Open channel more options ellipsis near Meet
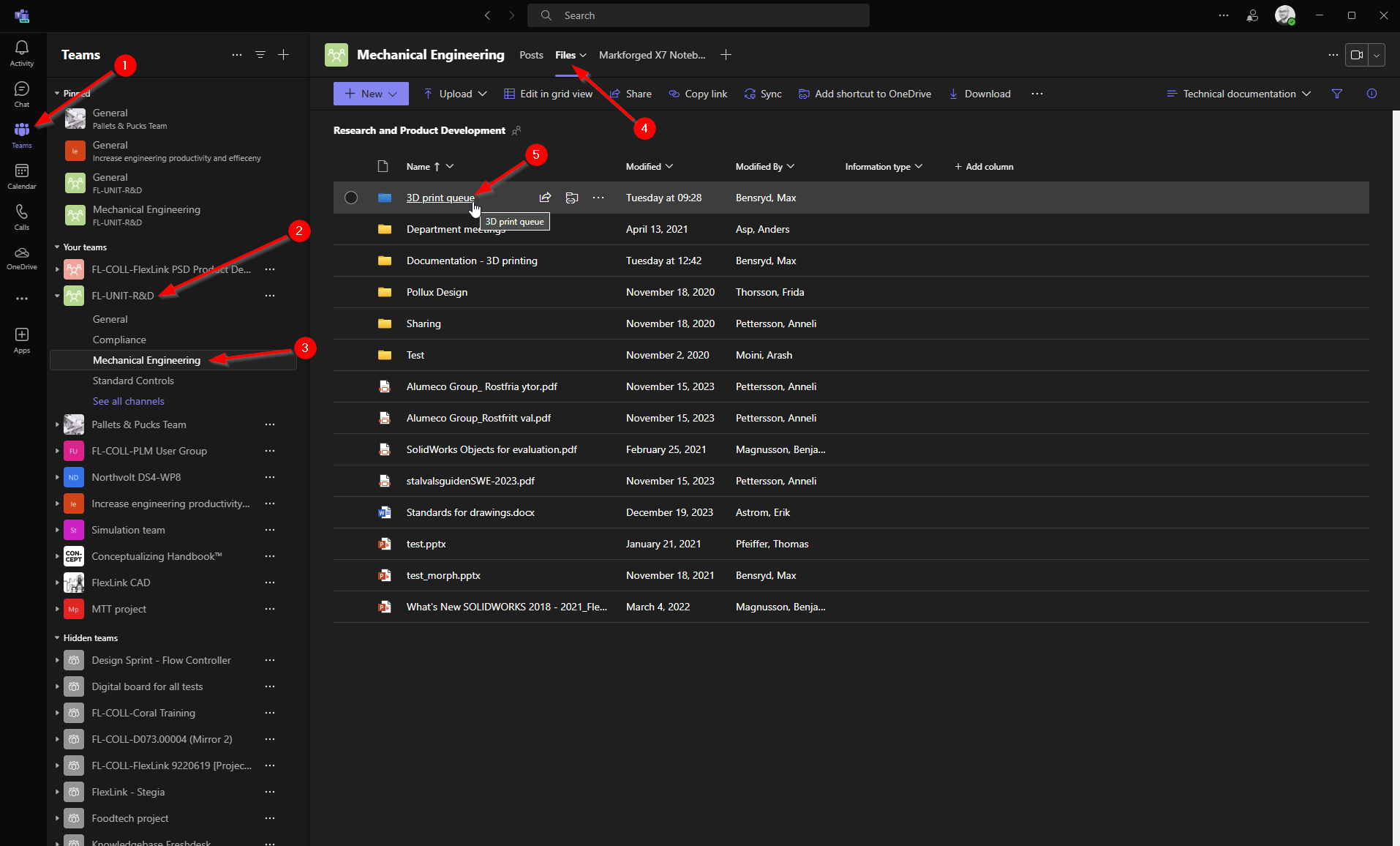Screen dimensions: 1400x846 (x=1333, y=55)
